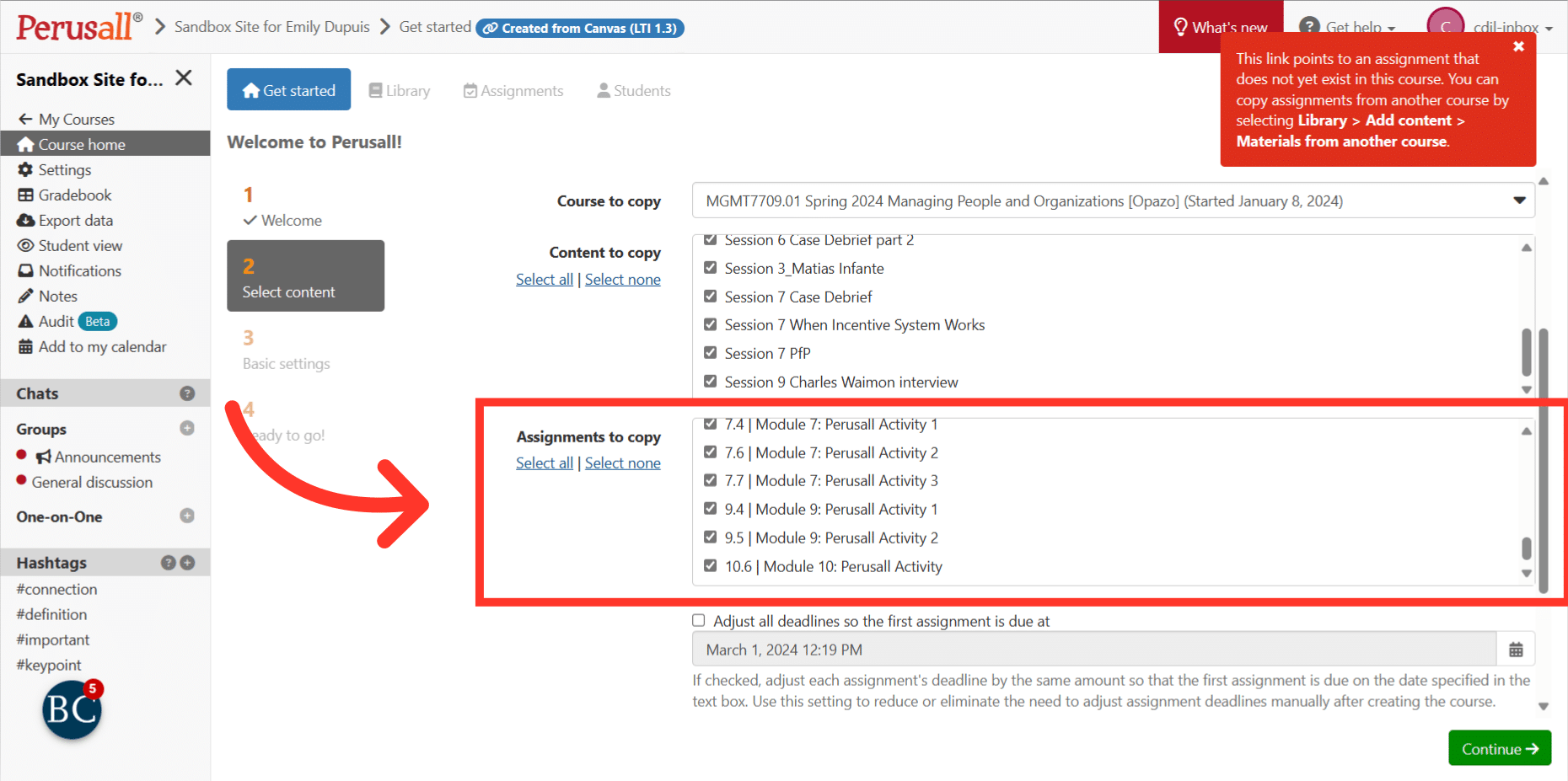Open the Course to copy dropdown
Screen dimensions: 1568x781
click(x=1520, y=201)
